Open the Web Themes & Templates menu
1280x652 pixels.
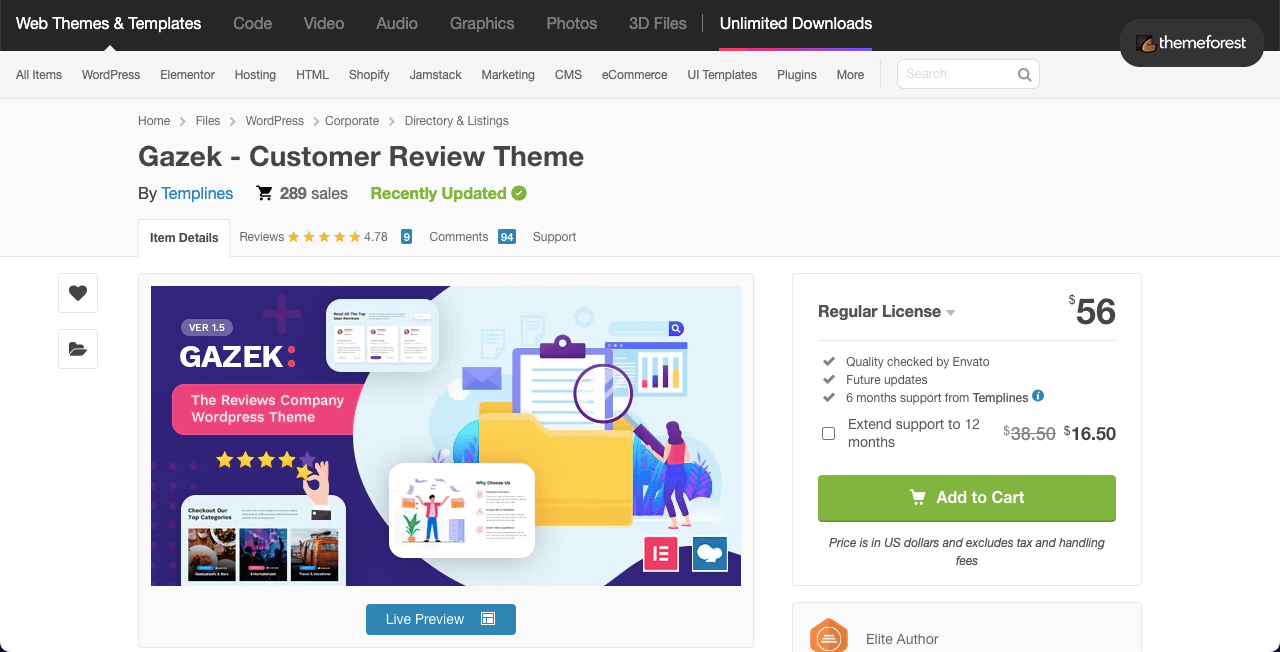coord(108,23)
